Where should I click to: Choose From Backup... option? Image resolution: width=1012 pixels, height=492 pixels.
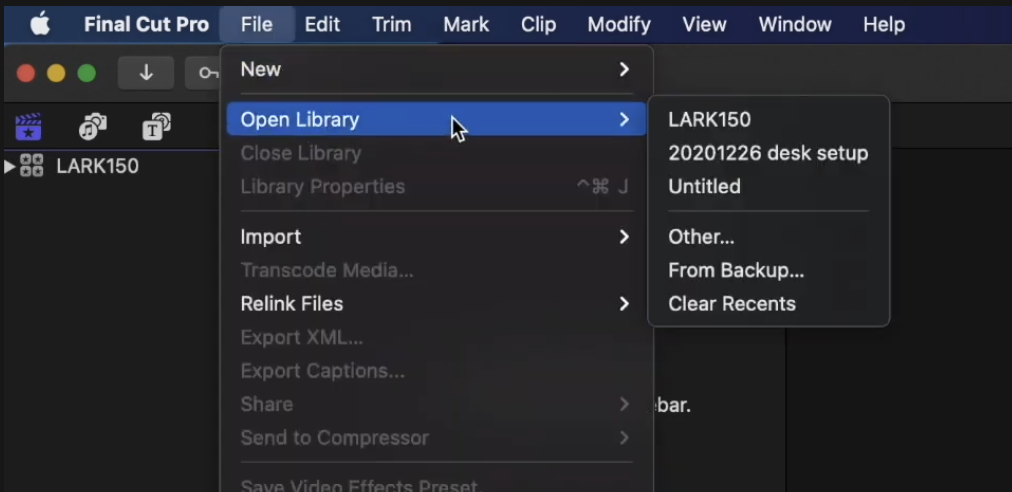pyautogui.click(x=769, y=271)
